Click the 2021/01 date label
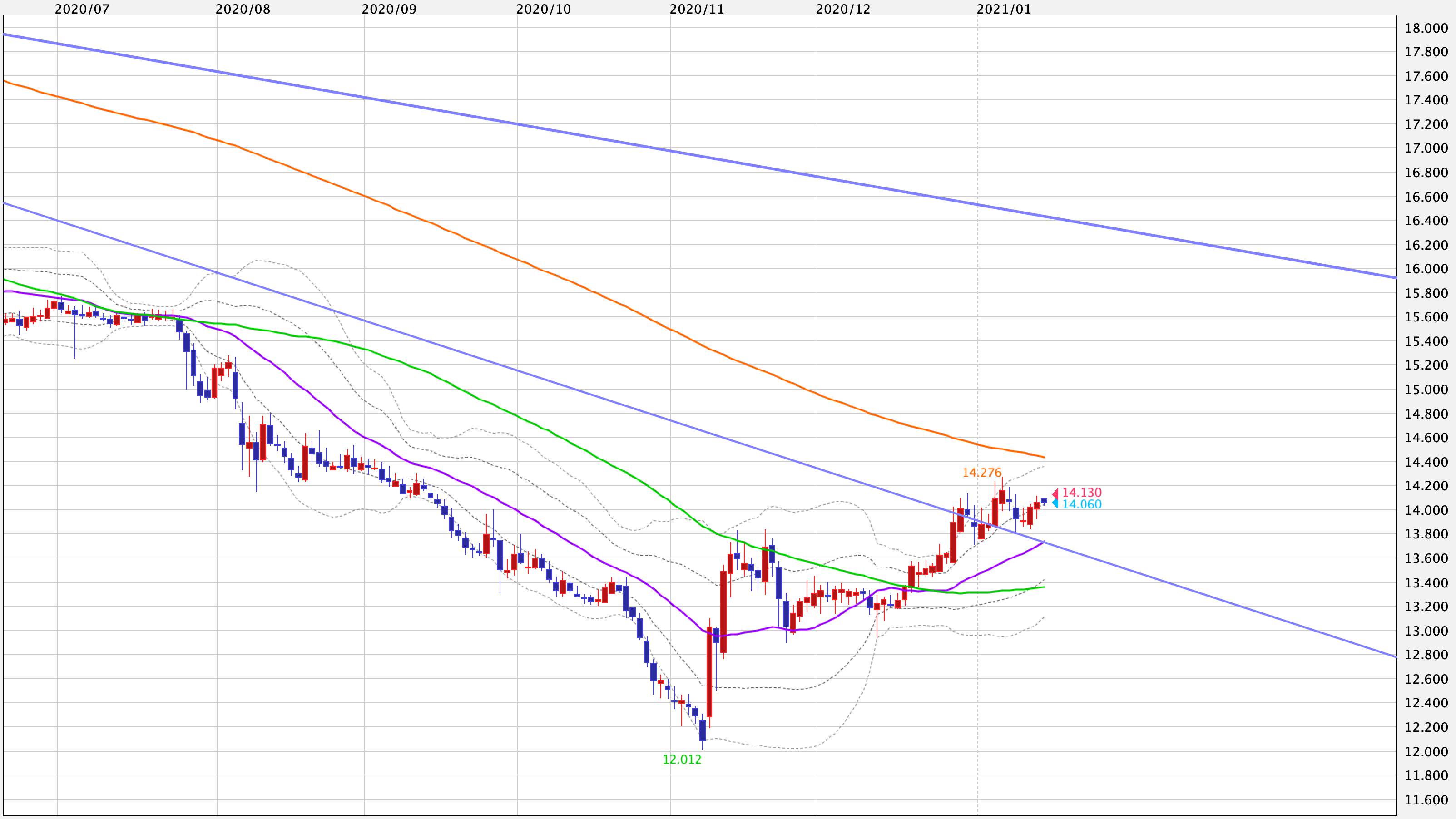 coord(1004,9)
